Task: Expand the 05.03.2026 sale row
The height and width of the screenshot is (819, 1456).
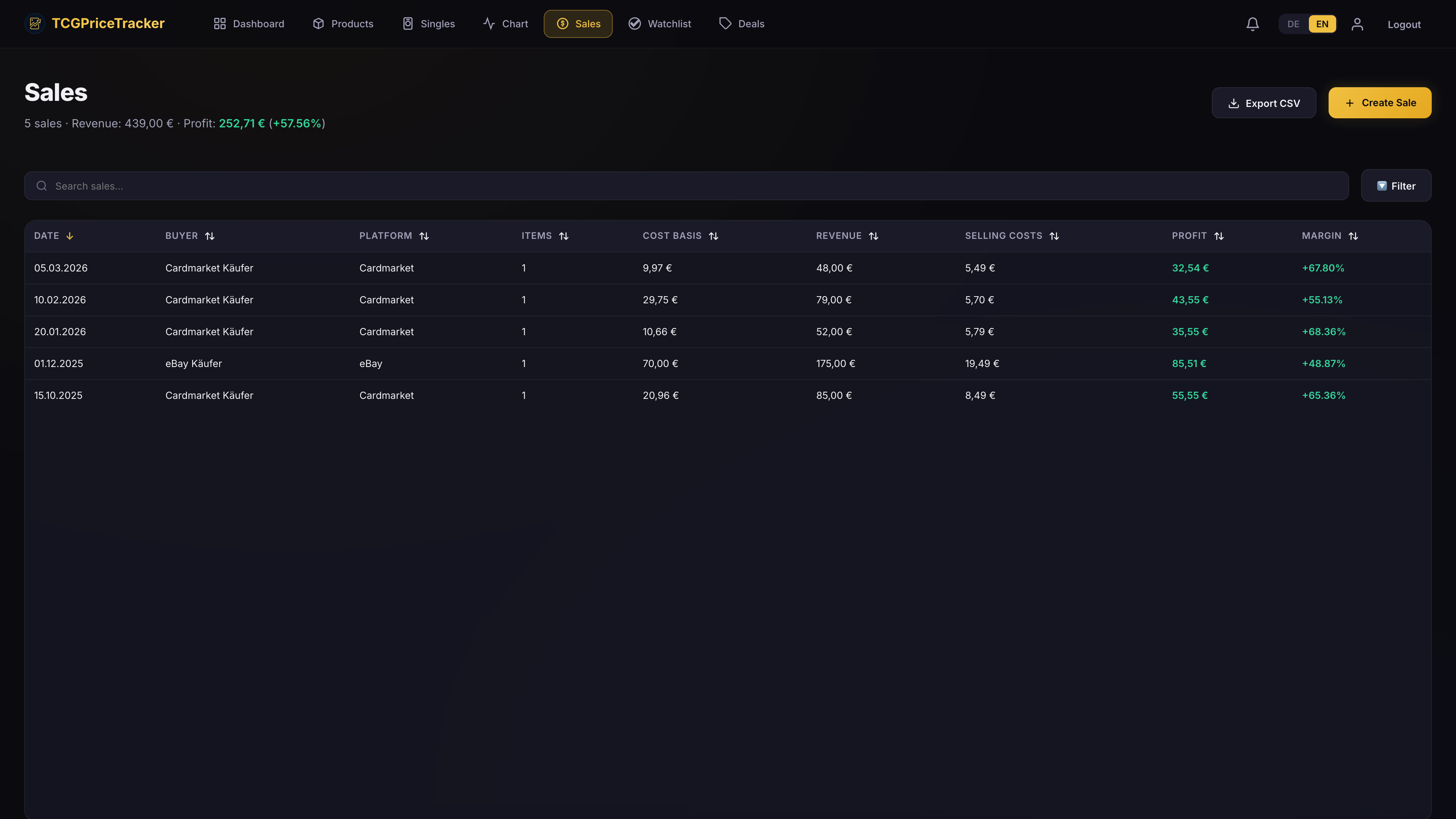Action: coord(728,268)
